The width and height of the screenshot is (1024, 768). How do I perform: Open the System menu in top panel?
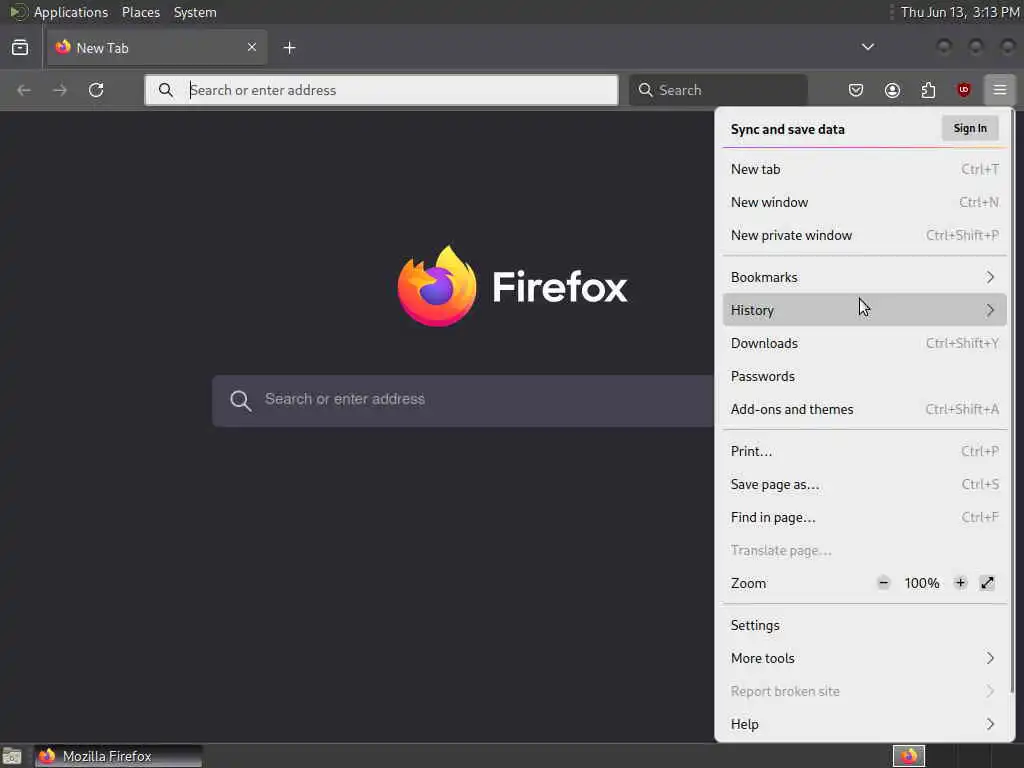pos(195,12)
